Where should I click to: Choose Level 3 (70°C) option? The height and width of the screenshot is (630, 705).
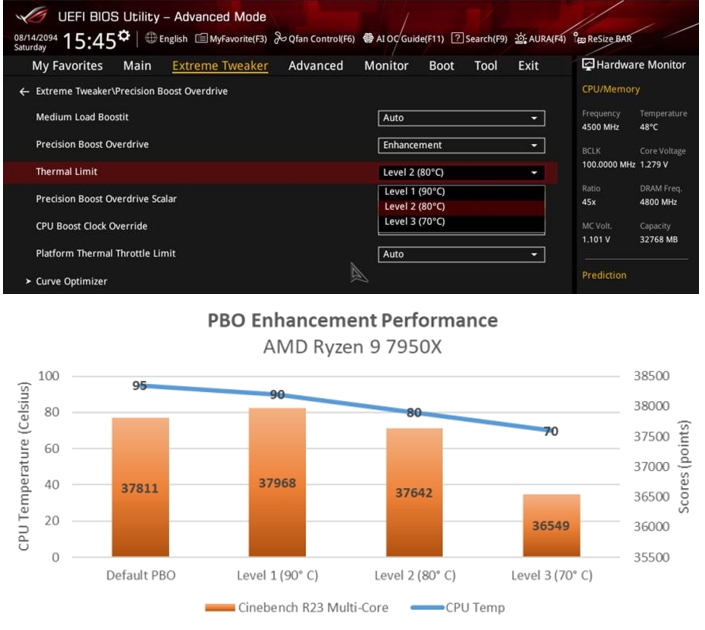461,222
